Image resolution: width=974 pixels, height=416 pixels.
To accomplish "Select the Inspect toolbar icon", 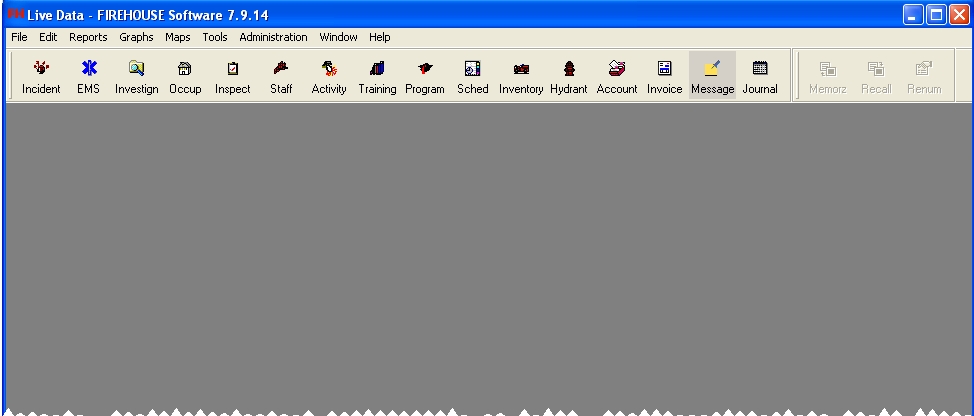I will (x=233, y=76).
